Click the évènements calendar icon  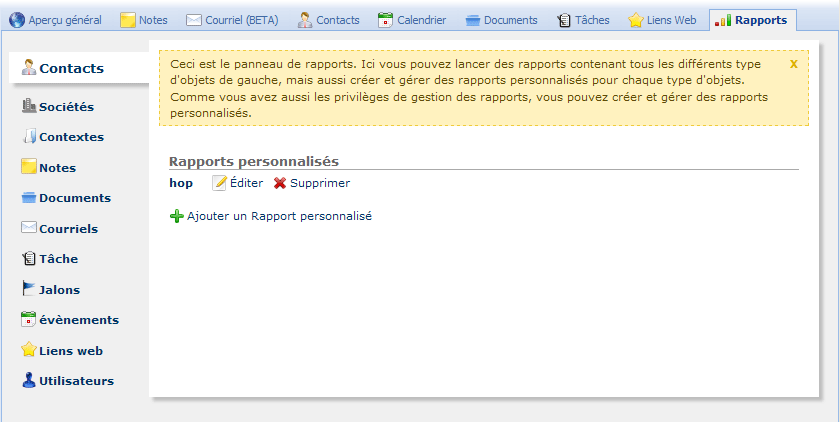tap(29, 319)
